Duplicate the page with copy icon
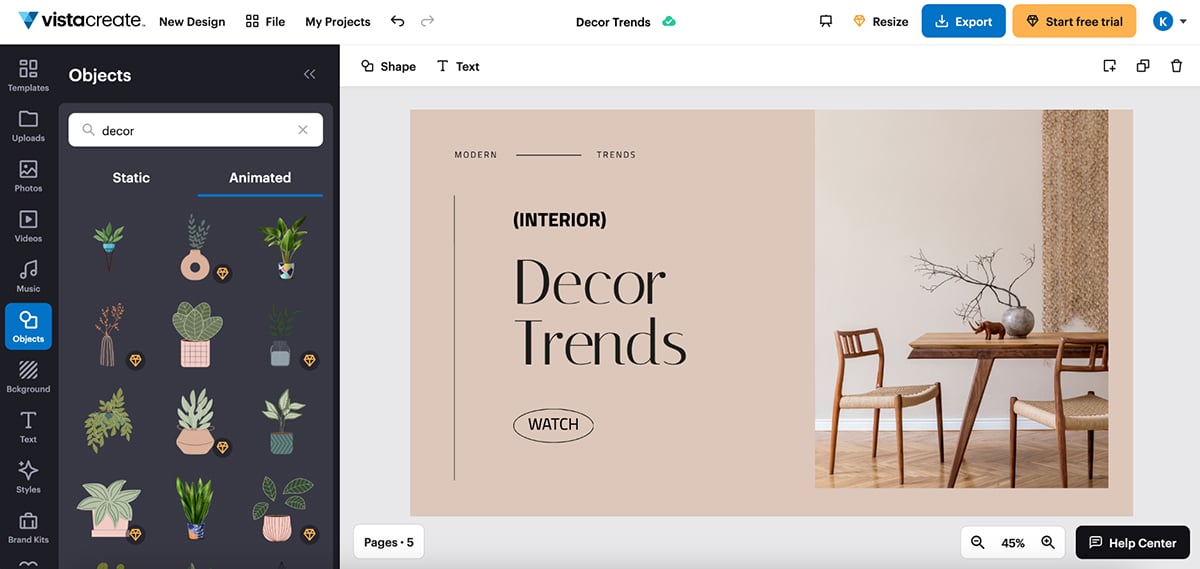 [1143, 66]
